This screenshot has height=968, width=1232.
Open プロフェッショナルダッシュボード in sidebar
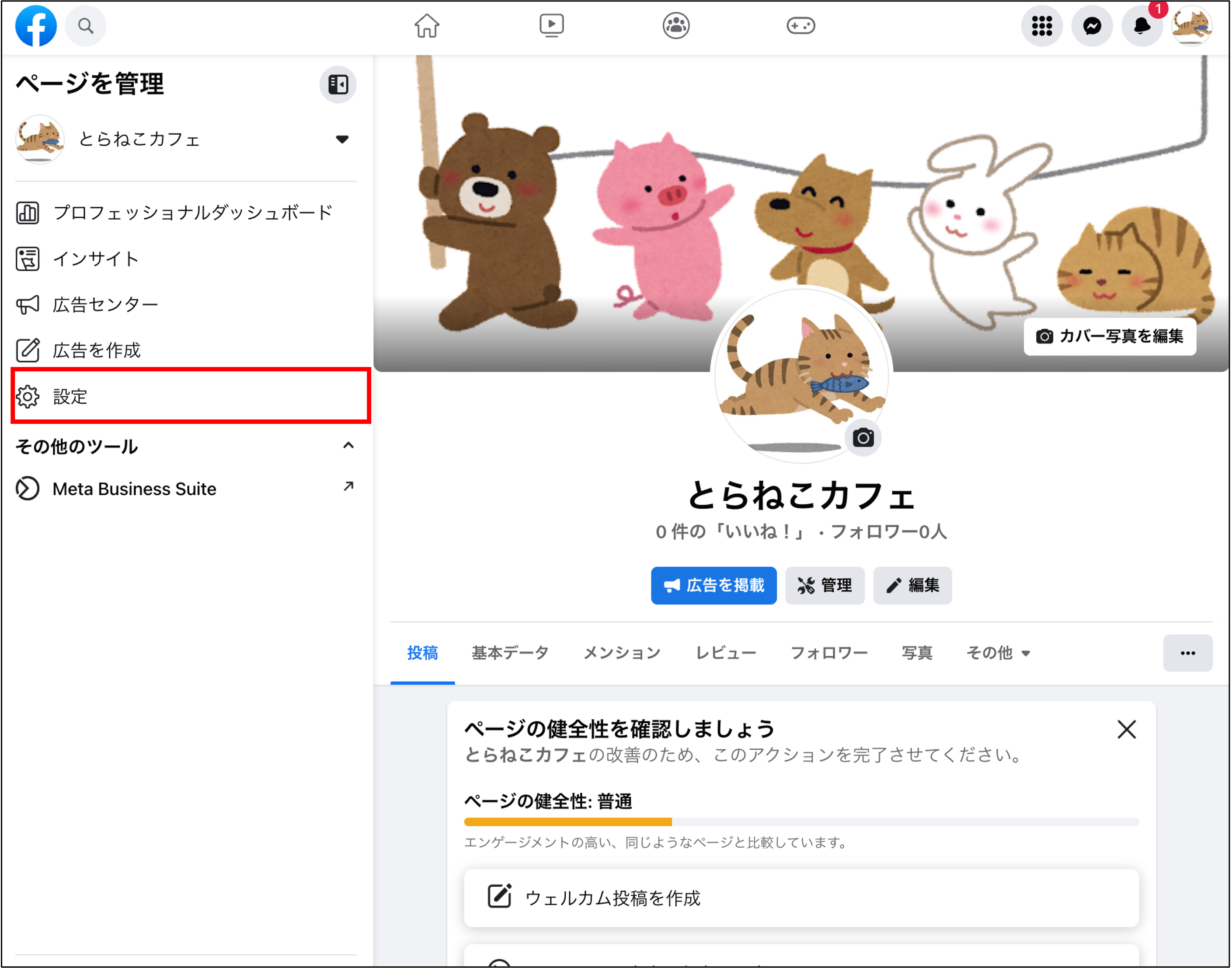tap(186, 213)
